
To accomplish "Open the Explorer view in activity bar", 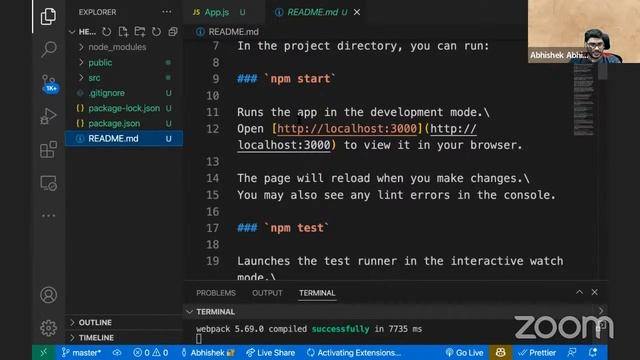I will tap(48, 16).
